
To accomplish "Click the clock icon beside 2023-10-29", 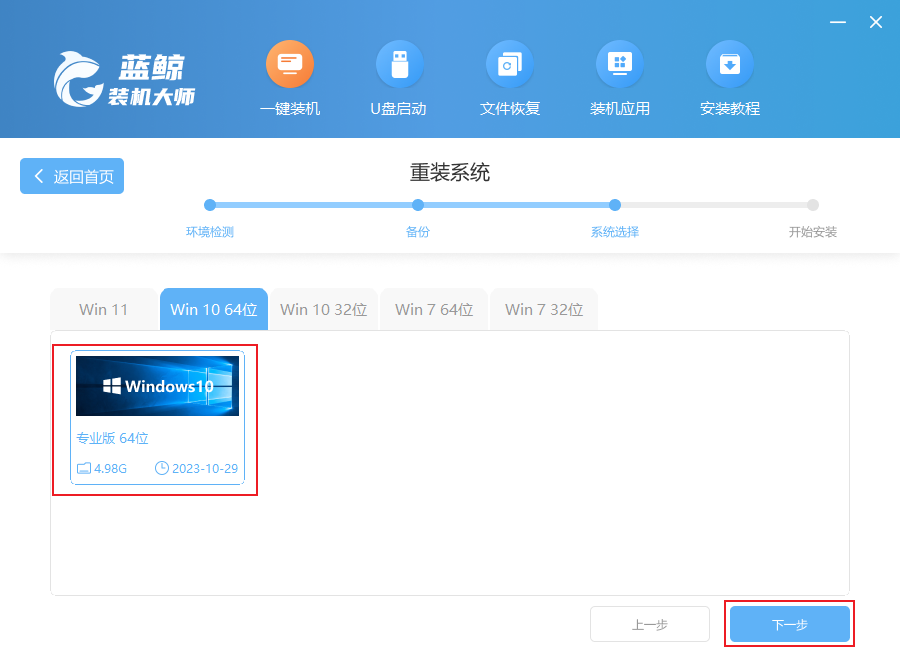I will [162, 468].
